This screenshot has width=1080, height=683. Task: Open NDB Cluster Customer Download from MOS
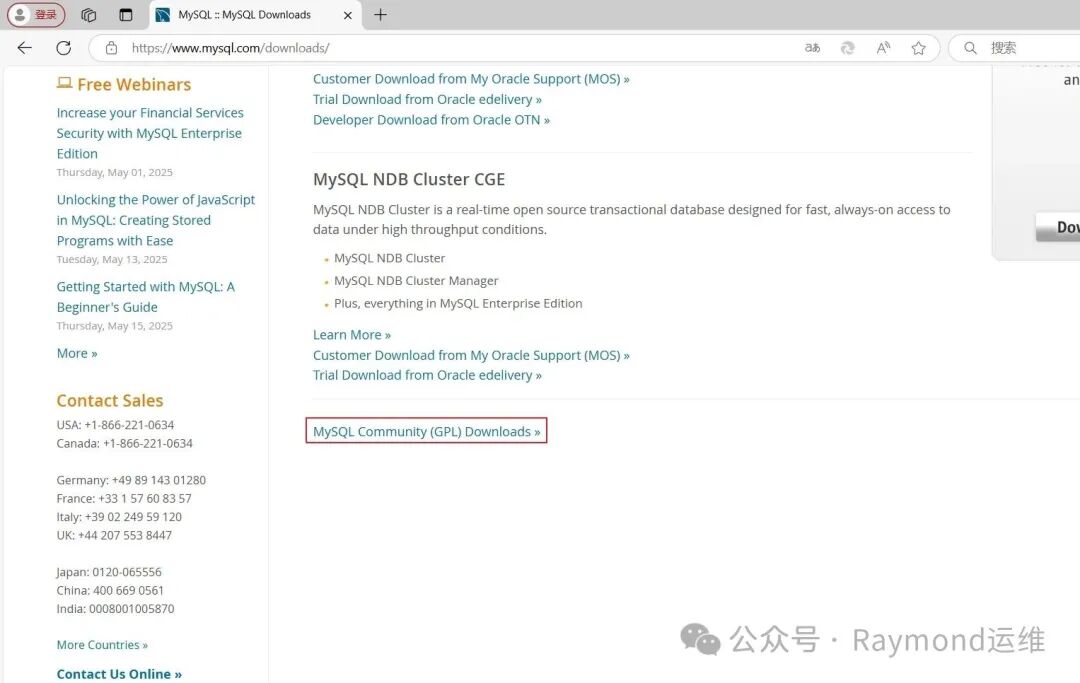(471, 355)
